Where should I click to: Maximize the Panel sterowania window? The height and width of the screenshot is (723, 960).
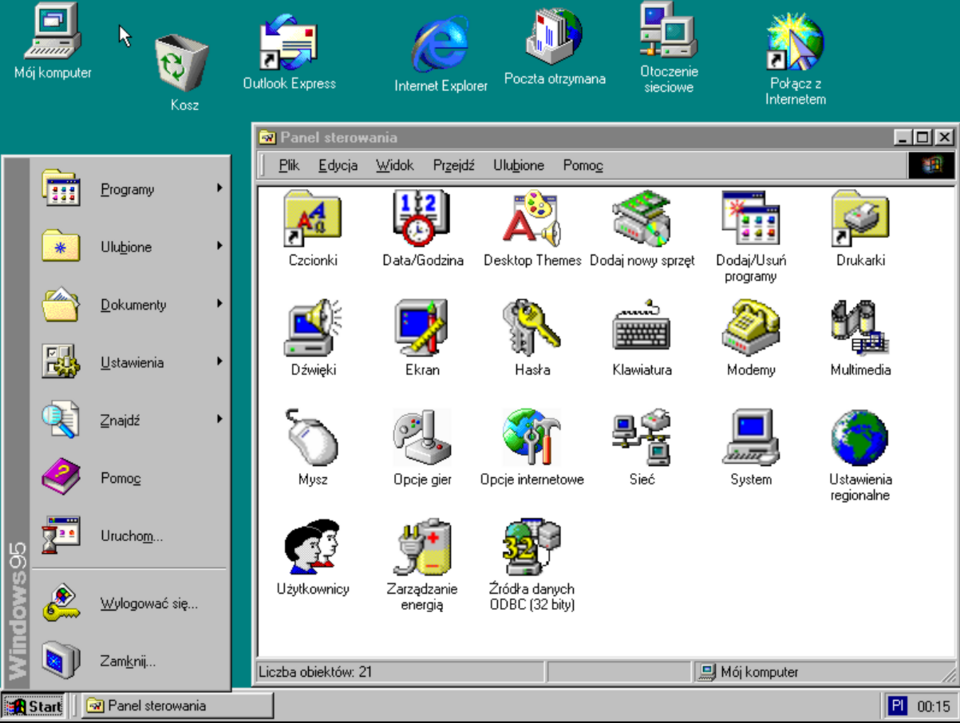click(x=922, y=137)
